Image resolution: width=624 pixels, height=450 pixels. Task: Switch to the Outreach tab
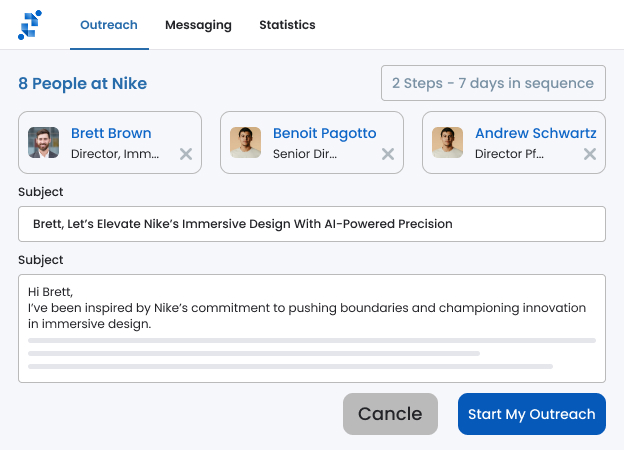click(109, 25)
